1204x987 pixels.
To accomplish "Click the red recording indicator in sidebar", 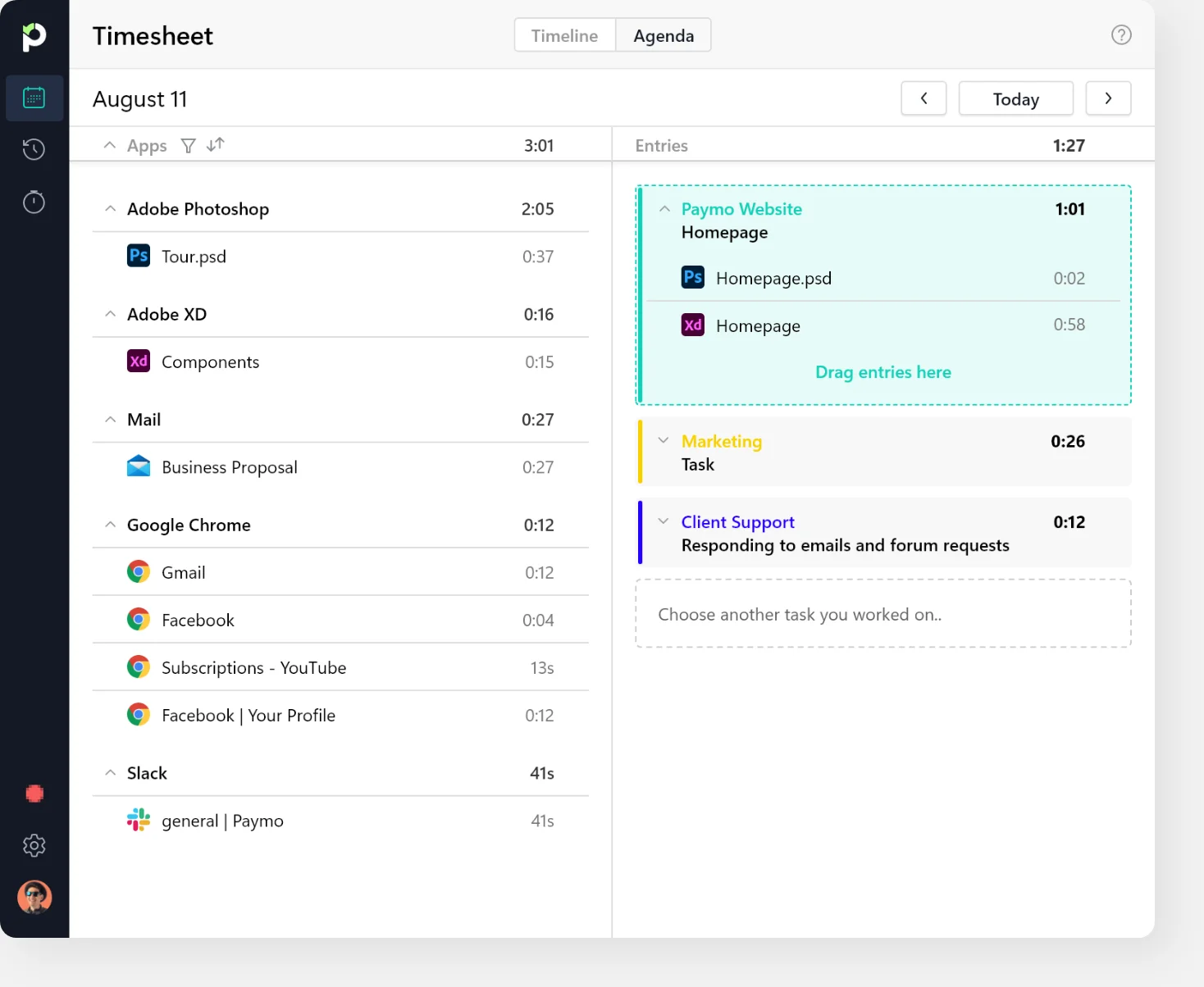I will pyautogui.click(x=34, y=794).
